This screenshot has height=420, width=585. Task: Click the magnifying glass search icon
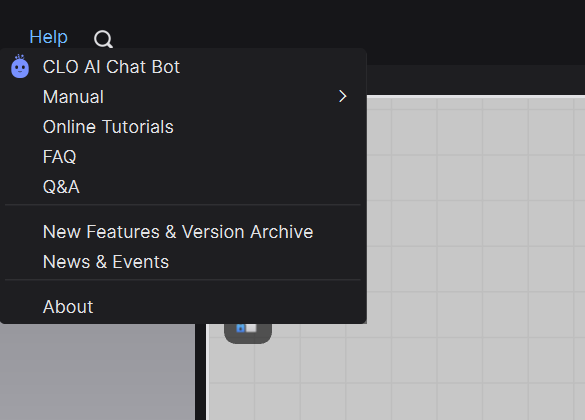click(103, 39)
